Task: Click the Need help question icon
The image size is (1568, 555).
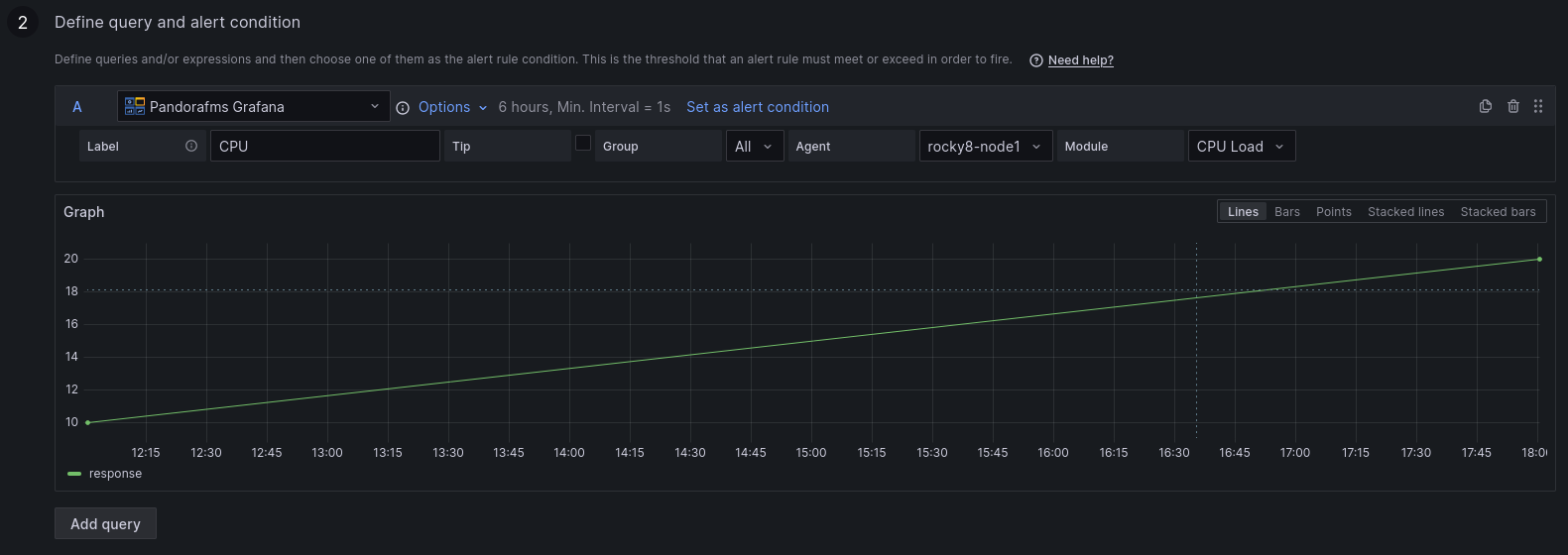Action: (1035, 60)
